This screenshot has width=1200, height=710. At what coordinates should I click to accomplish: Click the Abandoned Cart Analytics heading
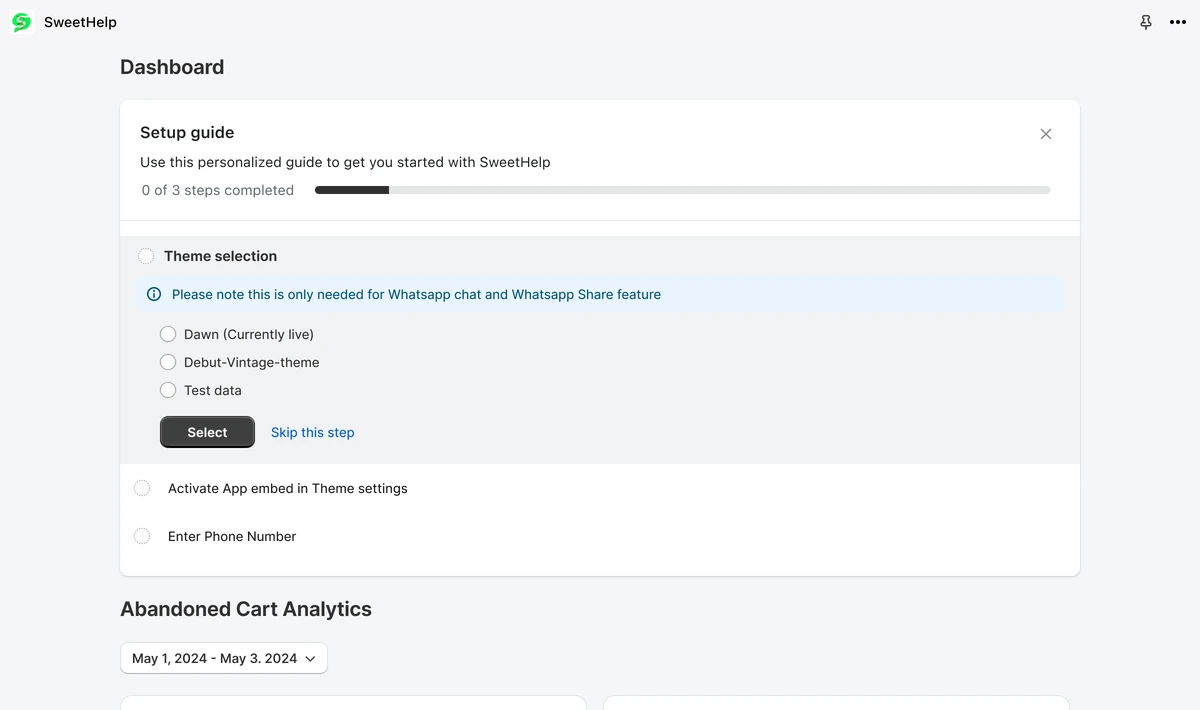(x=246, y=609)
